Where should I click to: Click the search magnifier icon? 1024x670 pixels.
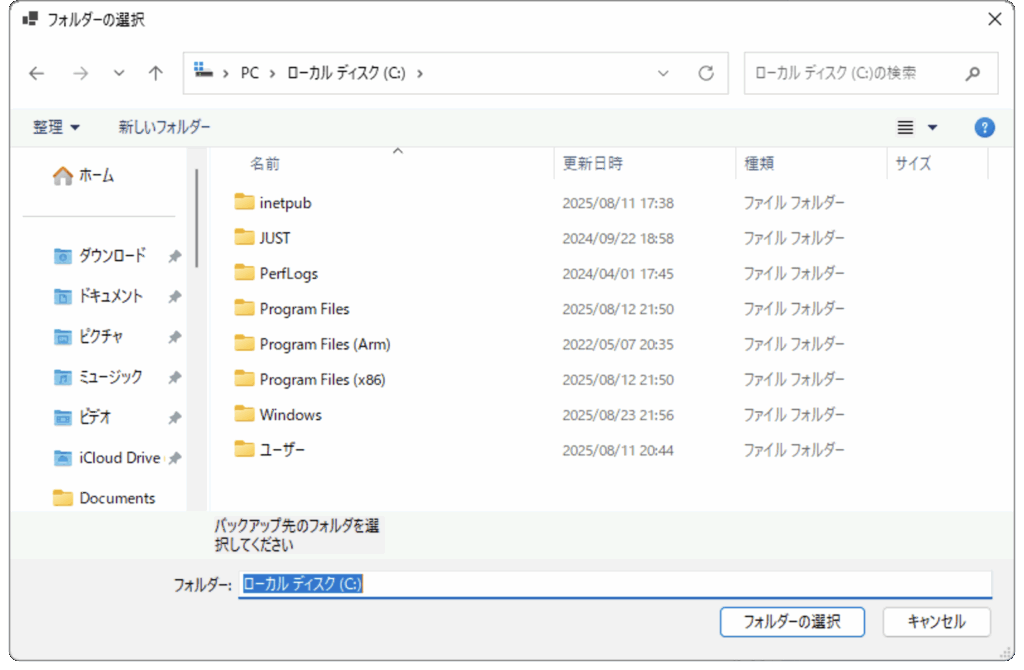click(x=974, y=72)
